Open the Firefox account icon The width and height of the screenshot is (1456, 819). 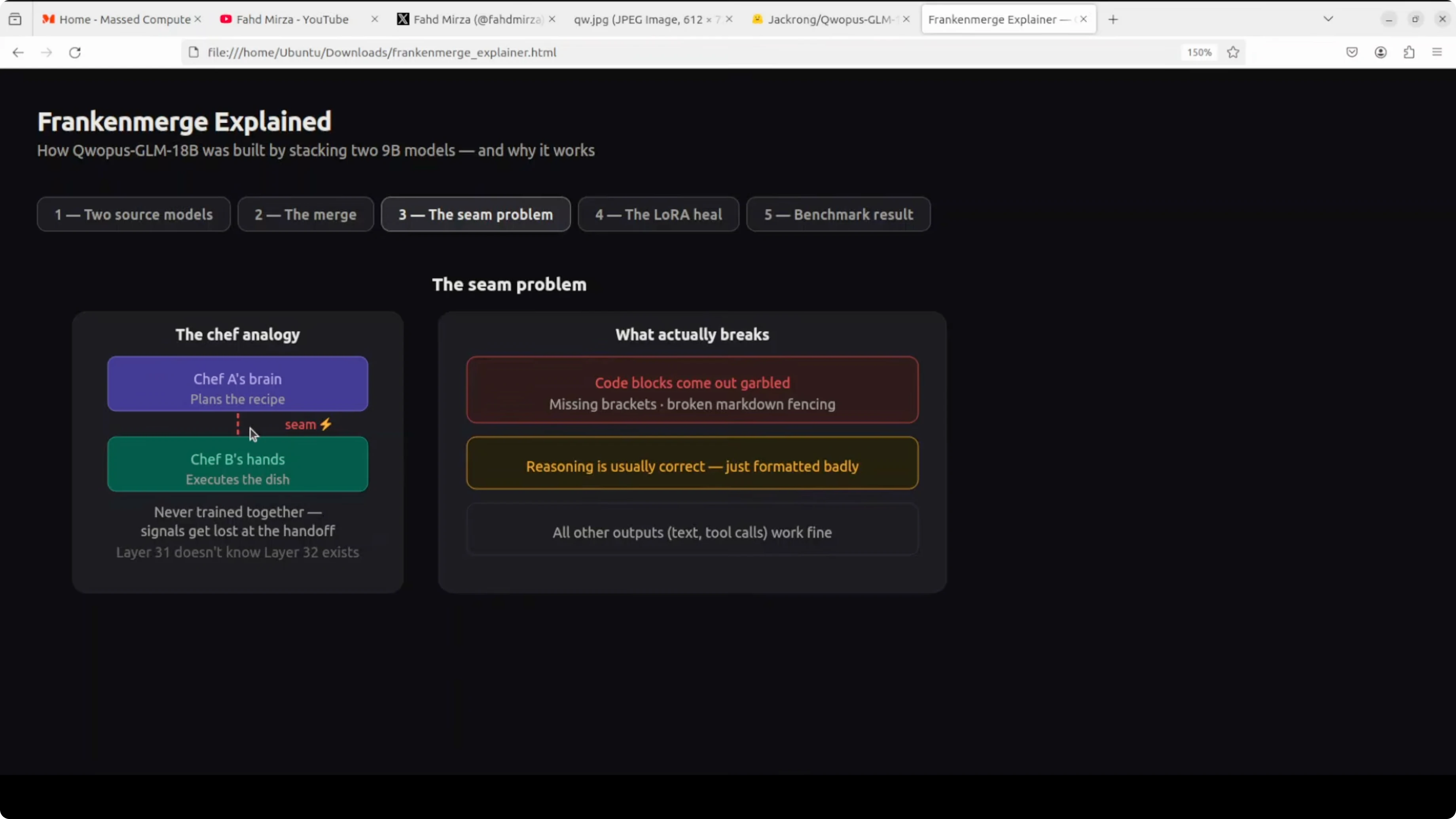tap(1381, 53)
